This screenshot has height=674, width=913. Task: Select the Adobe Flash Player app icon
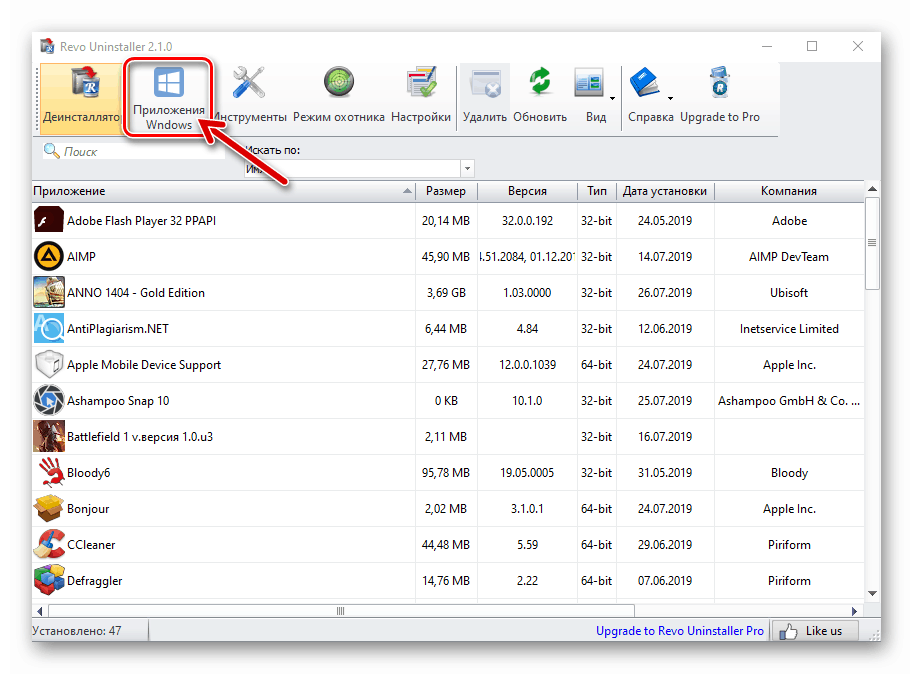click(x=48, y=220)
